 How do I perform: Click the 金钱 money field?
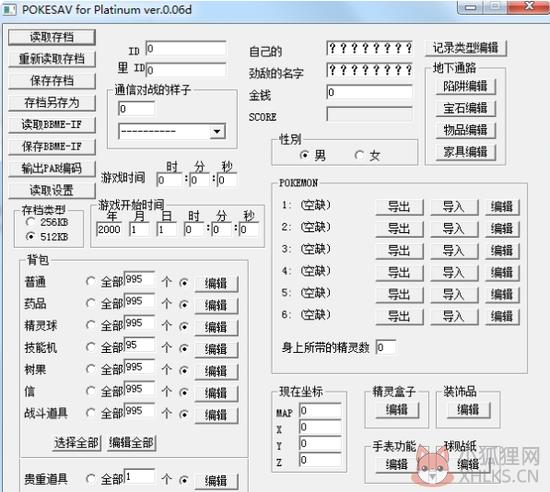point(369,92)
